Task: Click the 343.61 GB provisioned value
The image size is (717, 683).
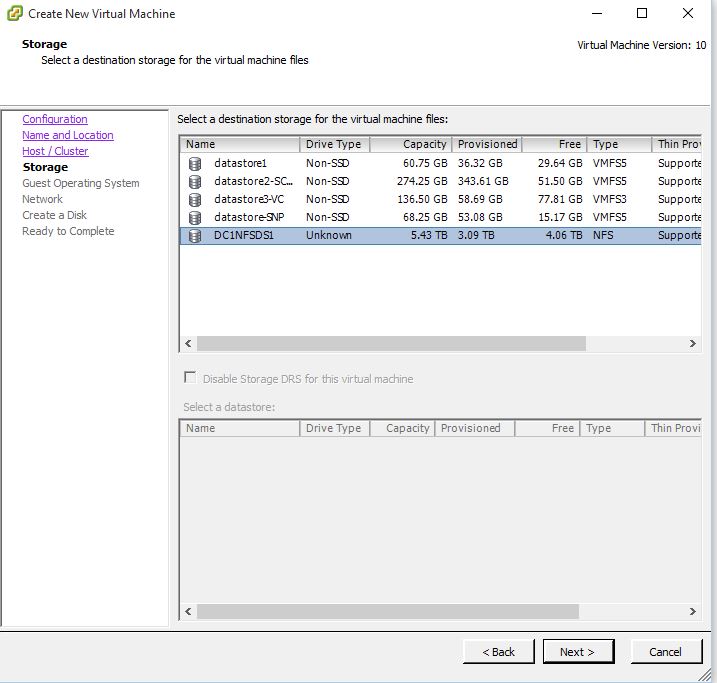Action: pos(483,181)
